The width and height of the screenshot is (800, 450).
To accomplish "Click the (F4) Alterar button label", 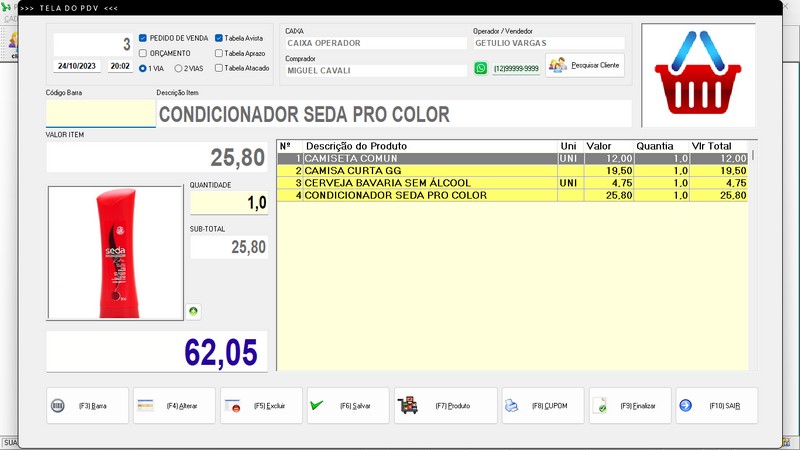I will point(182,406).
